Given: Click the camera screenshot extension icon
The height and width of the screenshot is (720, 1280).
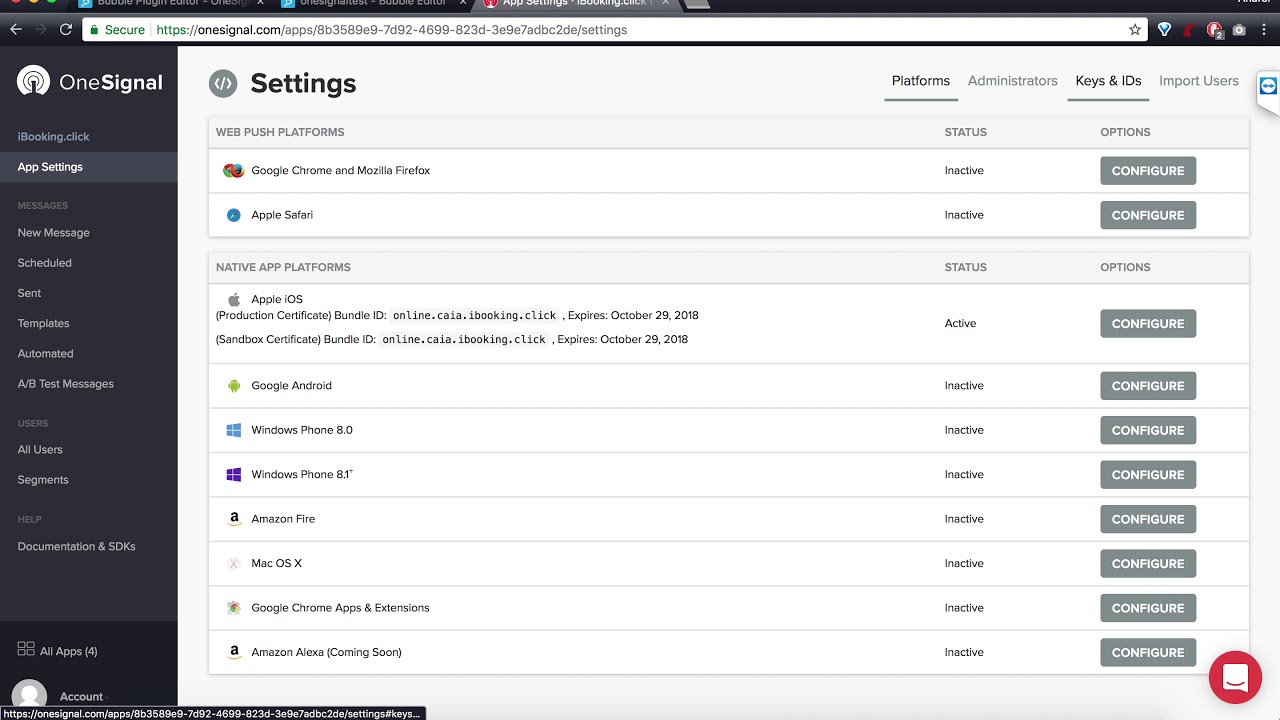Looking at the screenshot, I should coord(1239,30).
